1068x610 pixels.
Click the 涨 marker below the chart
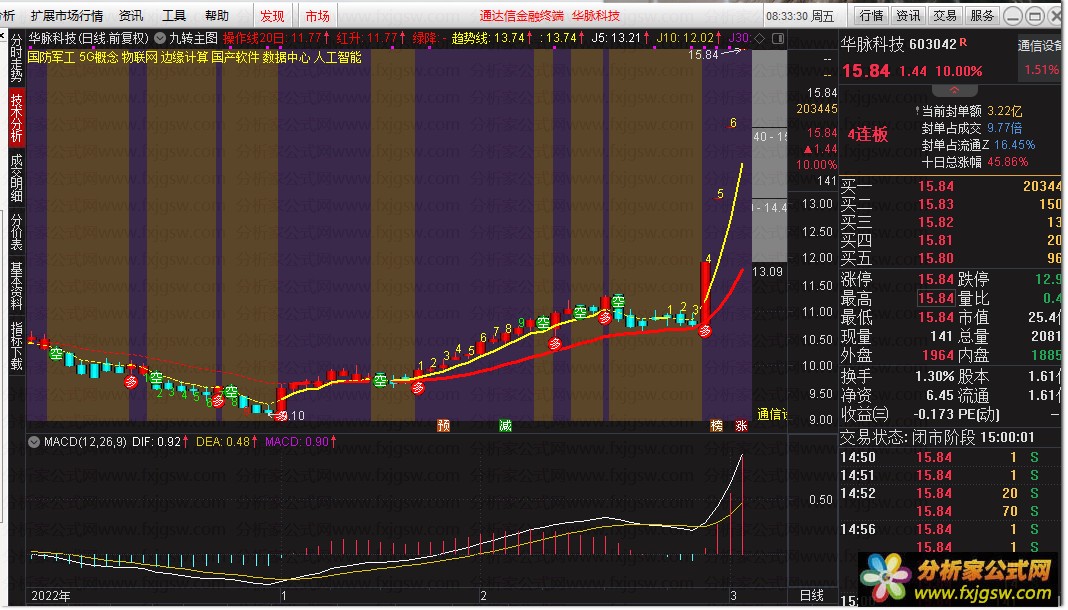tap(741, 426)
